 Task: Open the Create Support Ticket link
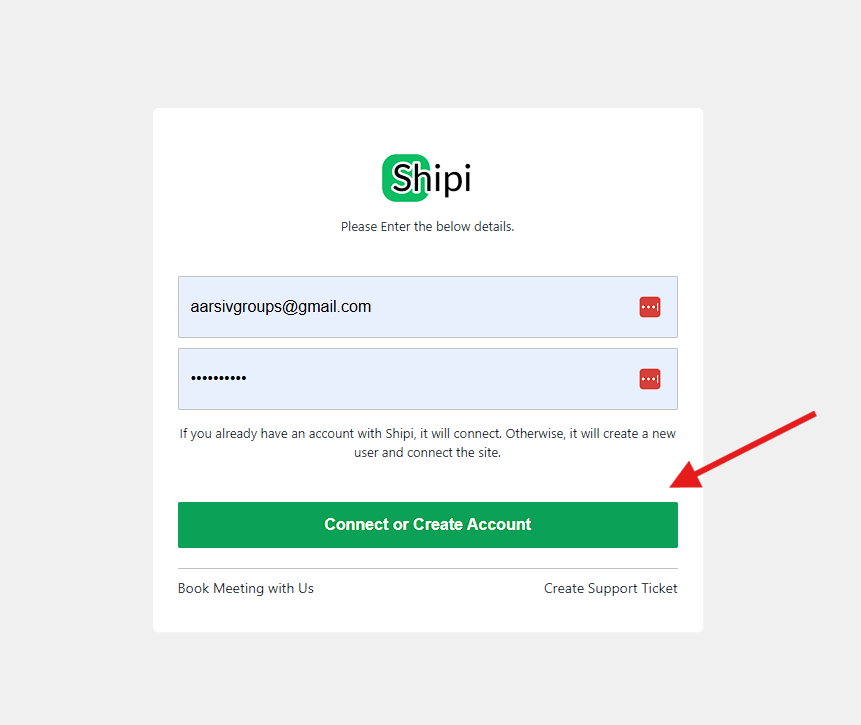pyautogui.click(x=611, y=588)
